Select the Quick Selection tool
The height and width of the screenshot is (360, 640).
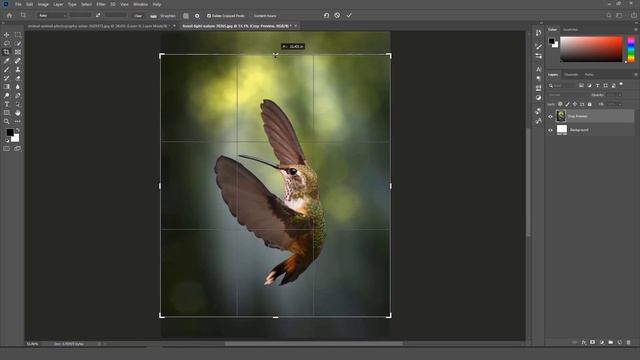18,43
